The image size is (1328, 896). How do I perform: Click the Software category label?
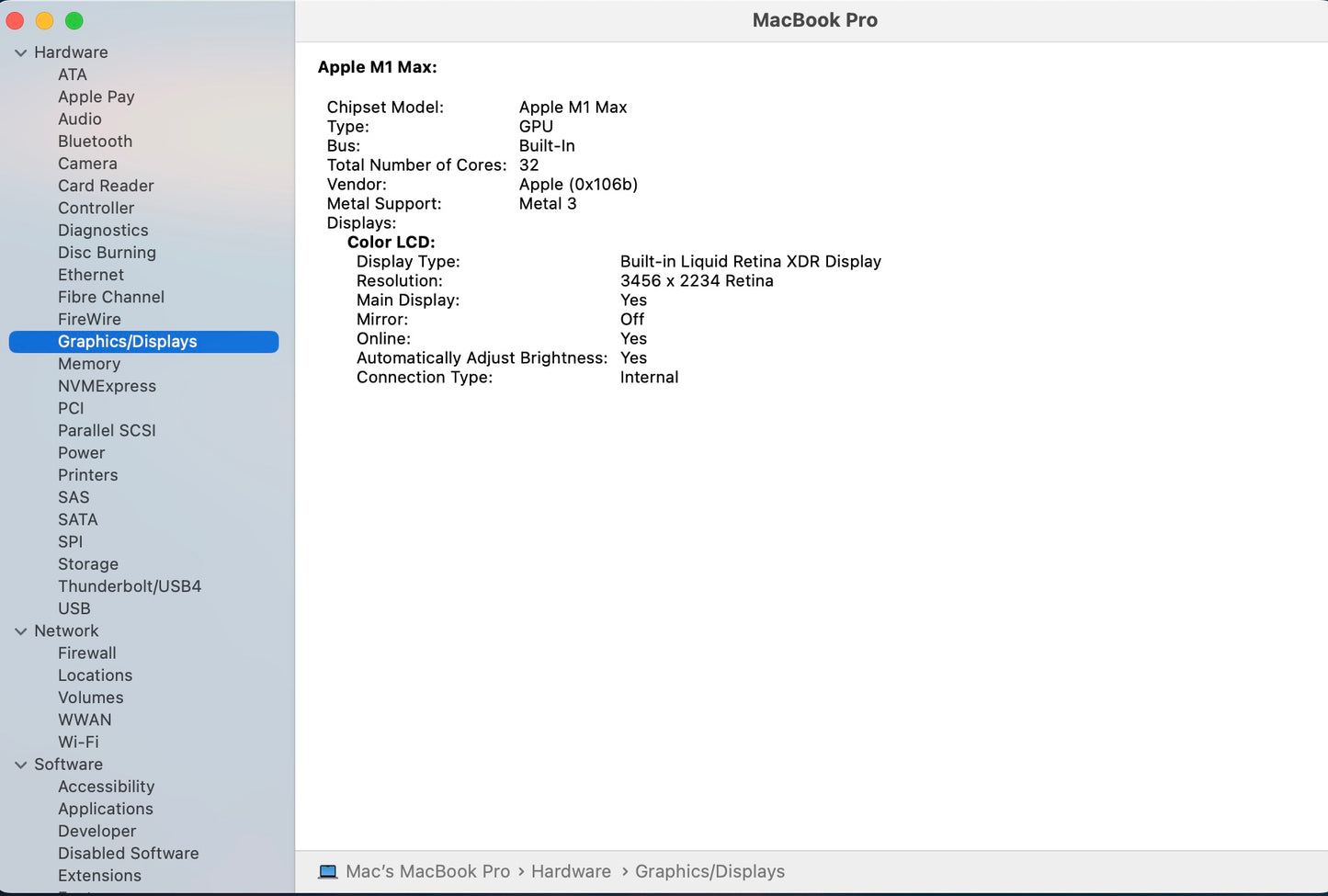tap(68, 765)
